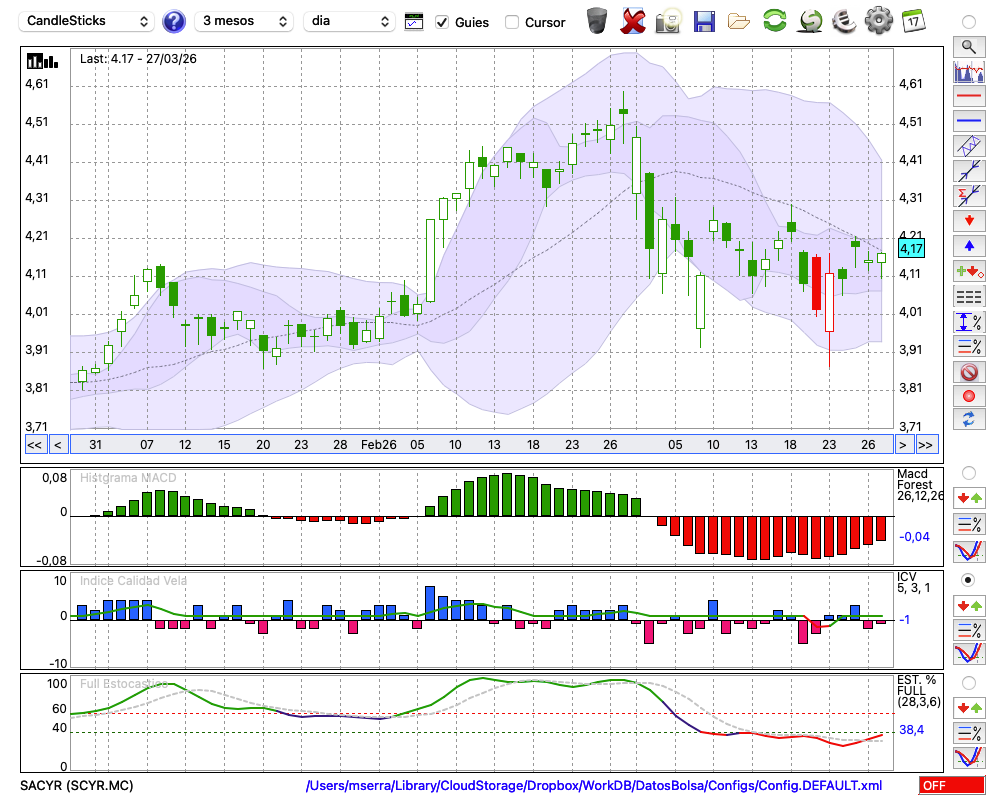This screenshot has width=1000, height=800.
Task: Click the red down arrow marker tool
Action: pyautogui.click(x=969, y=221)
